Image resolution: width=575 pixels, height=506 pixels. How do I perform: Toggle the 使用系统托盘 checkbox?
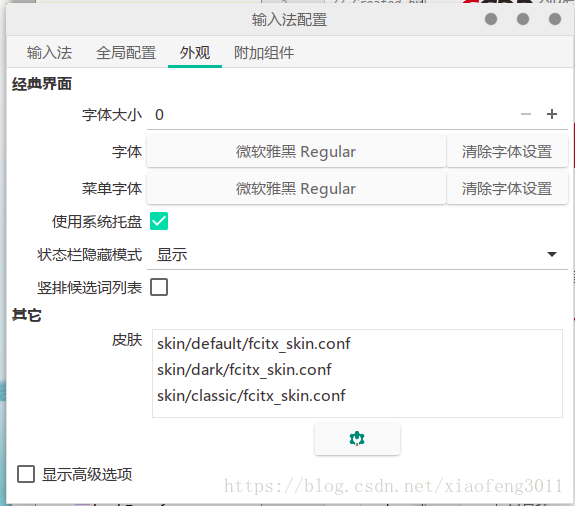tap(159, 221)
